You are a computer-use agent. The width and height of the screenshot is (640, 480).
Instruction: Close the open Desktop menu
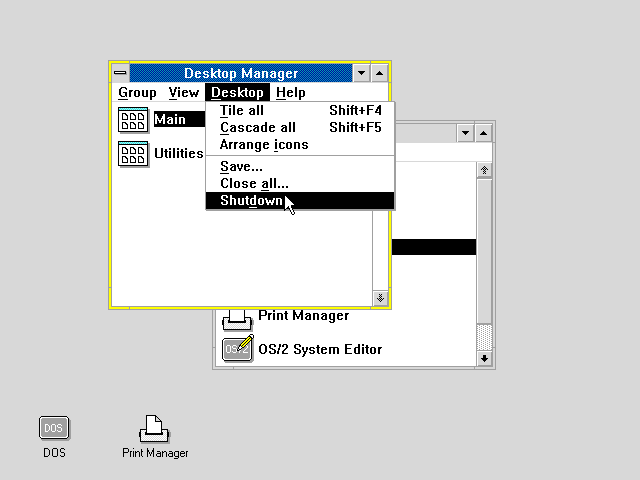237,93
